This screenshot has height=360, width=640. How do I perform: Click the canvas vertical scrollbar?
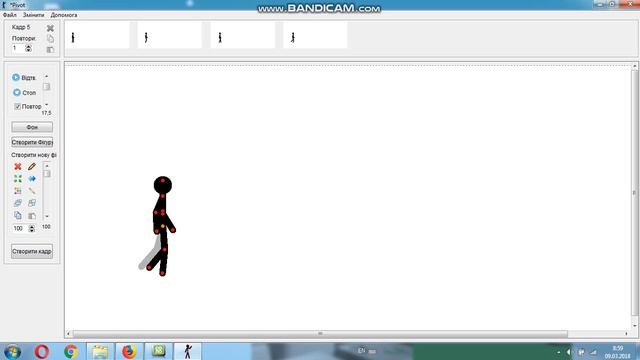point(634,193)
